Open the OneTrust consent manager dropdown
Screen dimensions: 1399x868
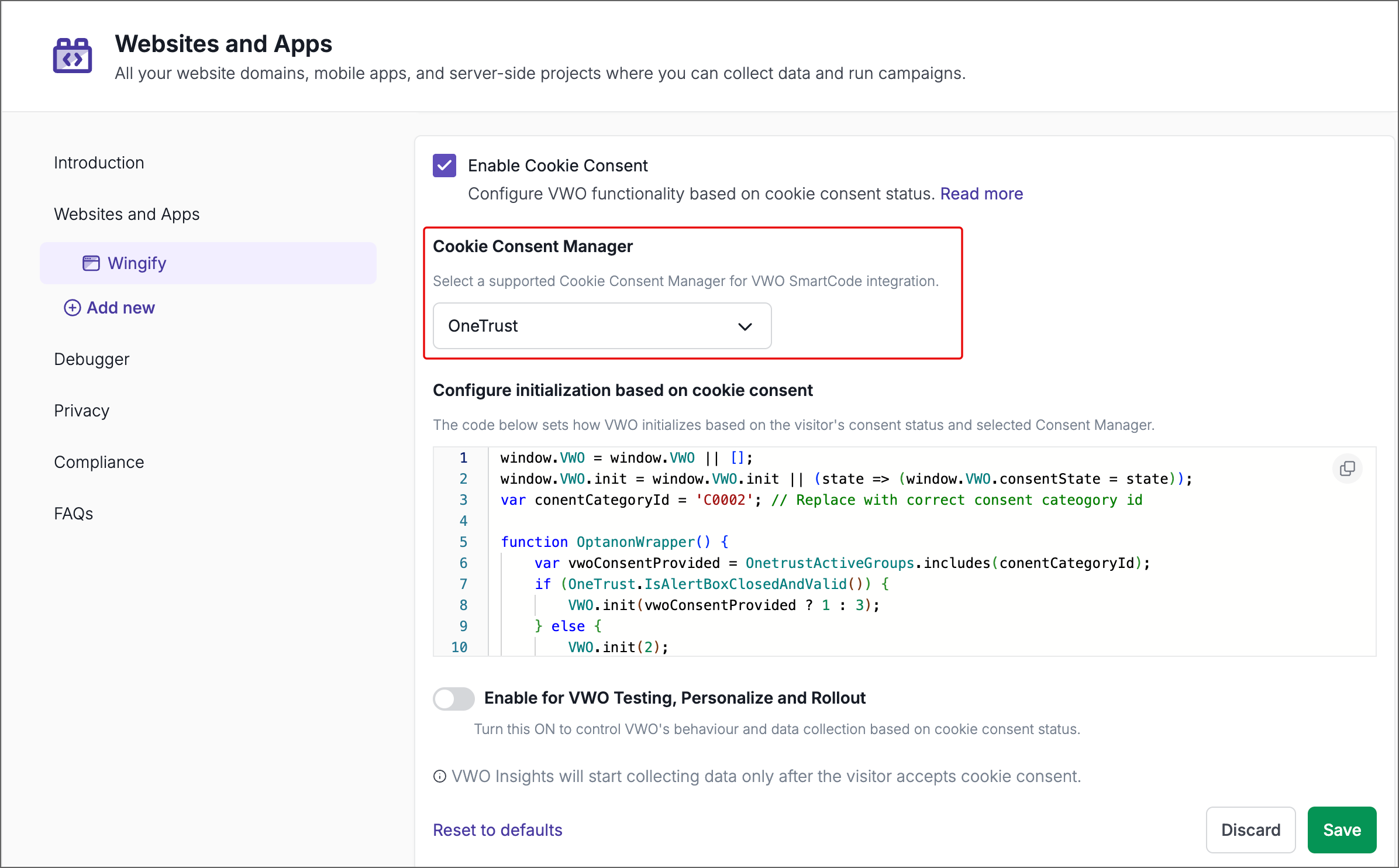602,326
